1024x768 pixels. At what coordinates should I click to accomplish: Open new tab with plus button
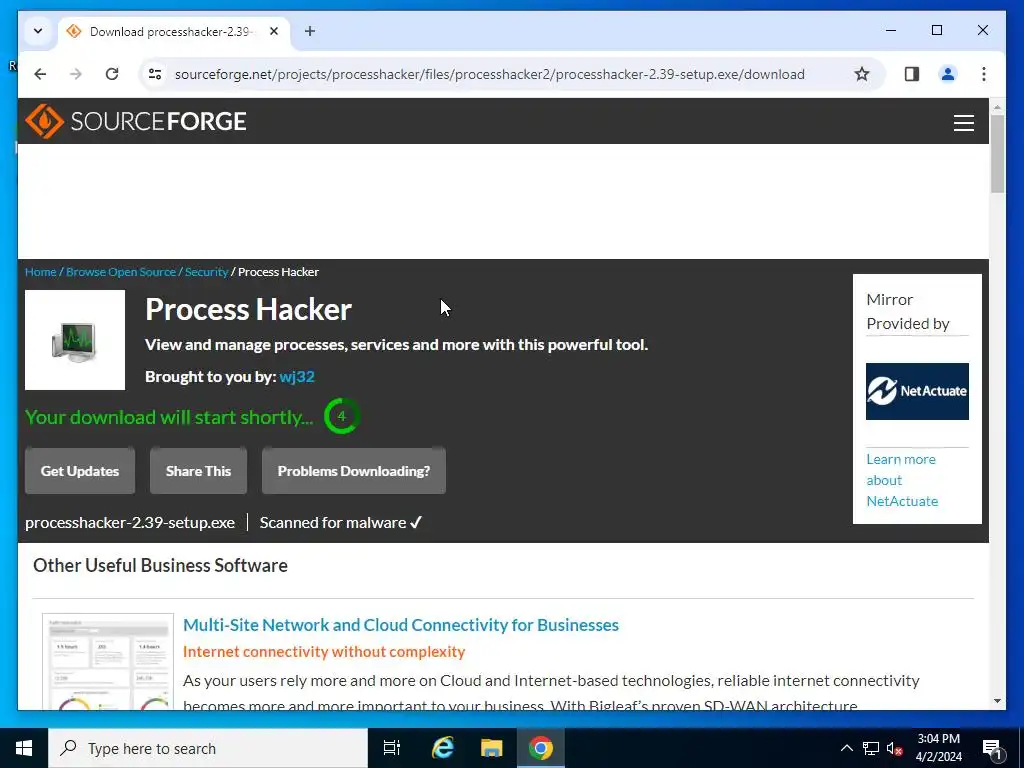[310, 31]
